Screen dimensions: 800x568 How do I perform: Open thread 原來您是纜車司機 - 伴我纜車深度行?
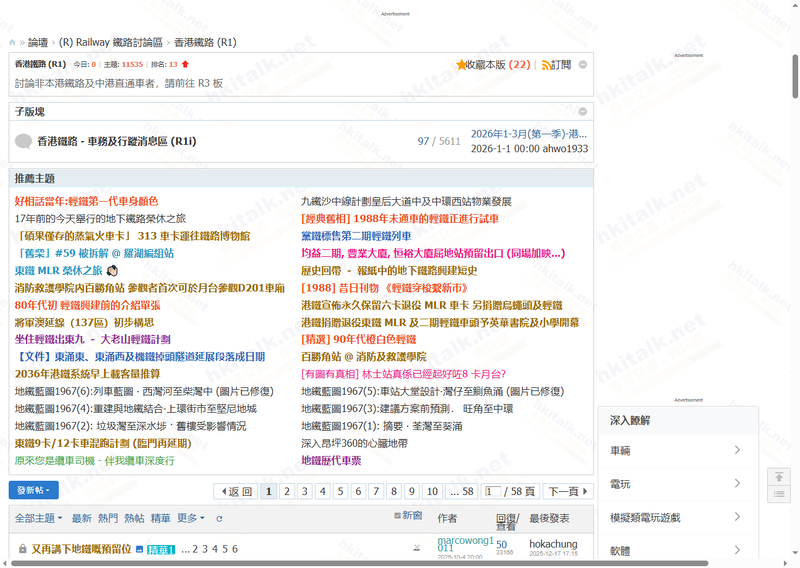pos(94,460)
